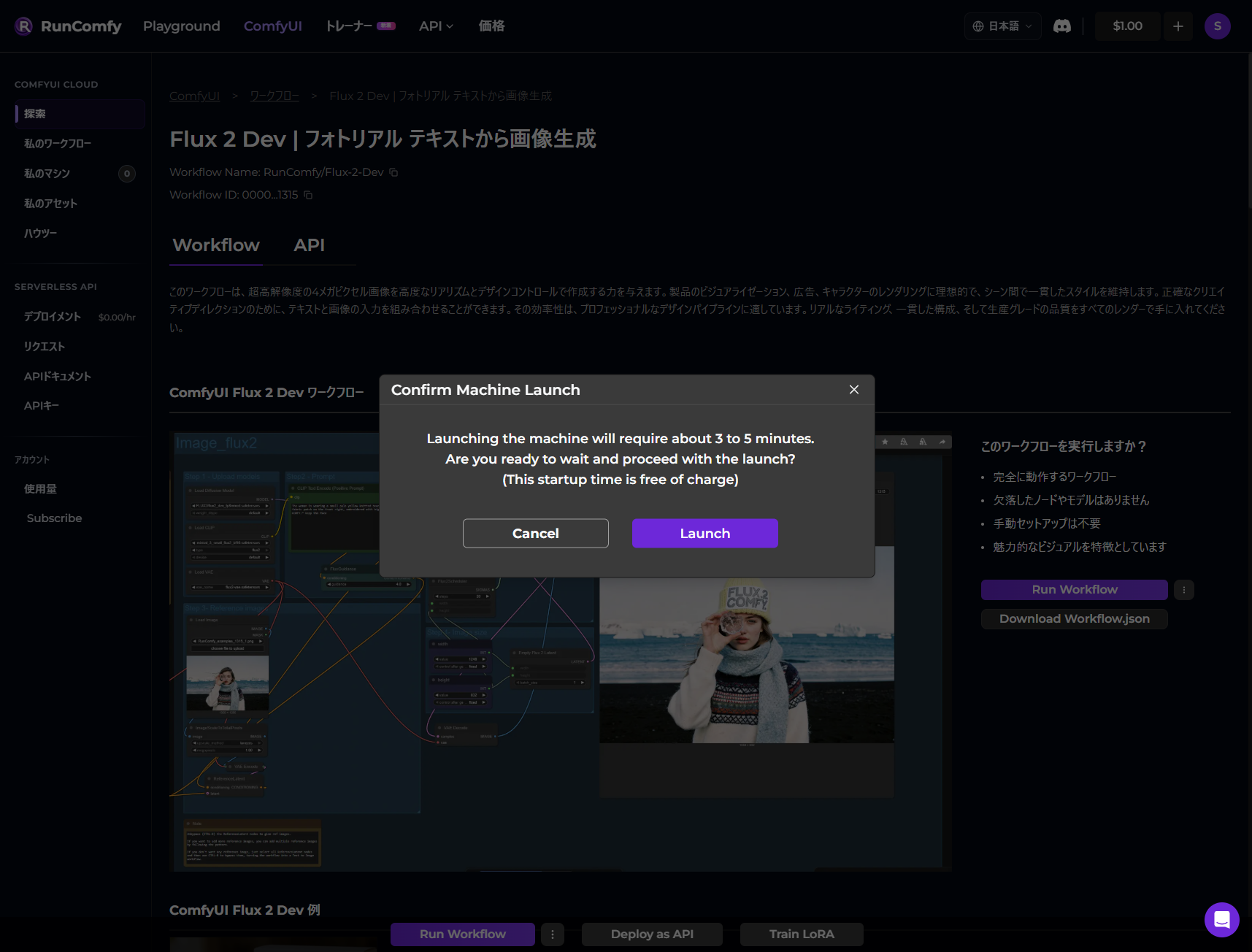
Task: Click the workflow output image preview
Action: [746, 657]
